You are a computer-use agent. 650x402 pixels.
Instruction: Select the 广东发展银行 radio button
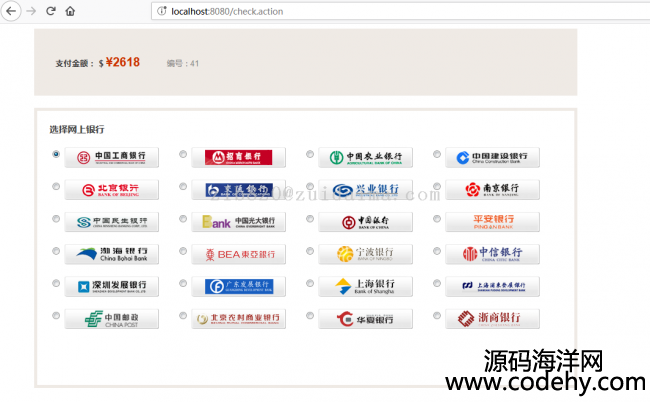coord(183,283)
